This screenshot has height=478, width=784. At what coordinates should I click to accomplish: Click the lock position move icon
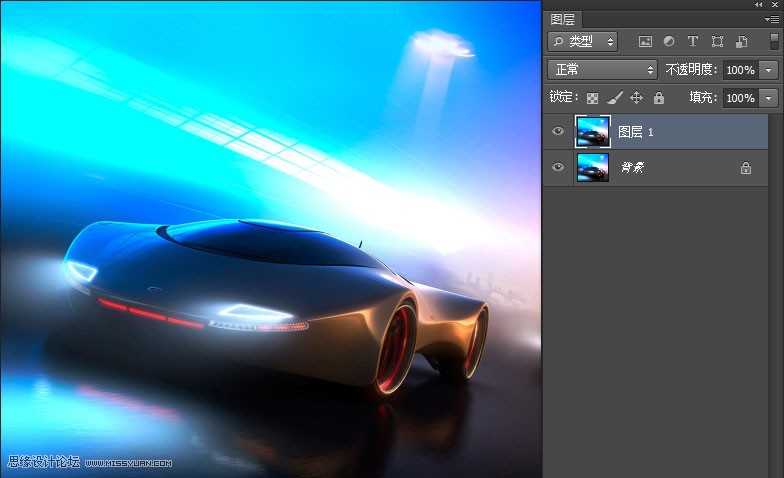tap(636, 98)
